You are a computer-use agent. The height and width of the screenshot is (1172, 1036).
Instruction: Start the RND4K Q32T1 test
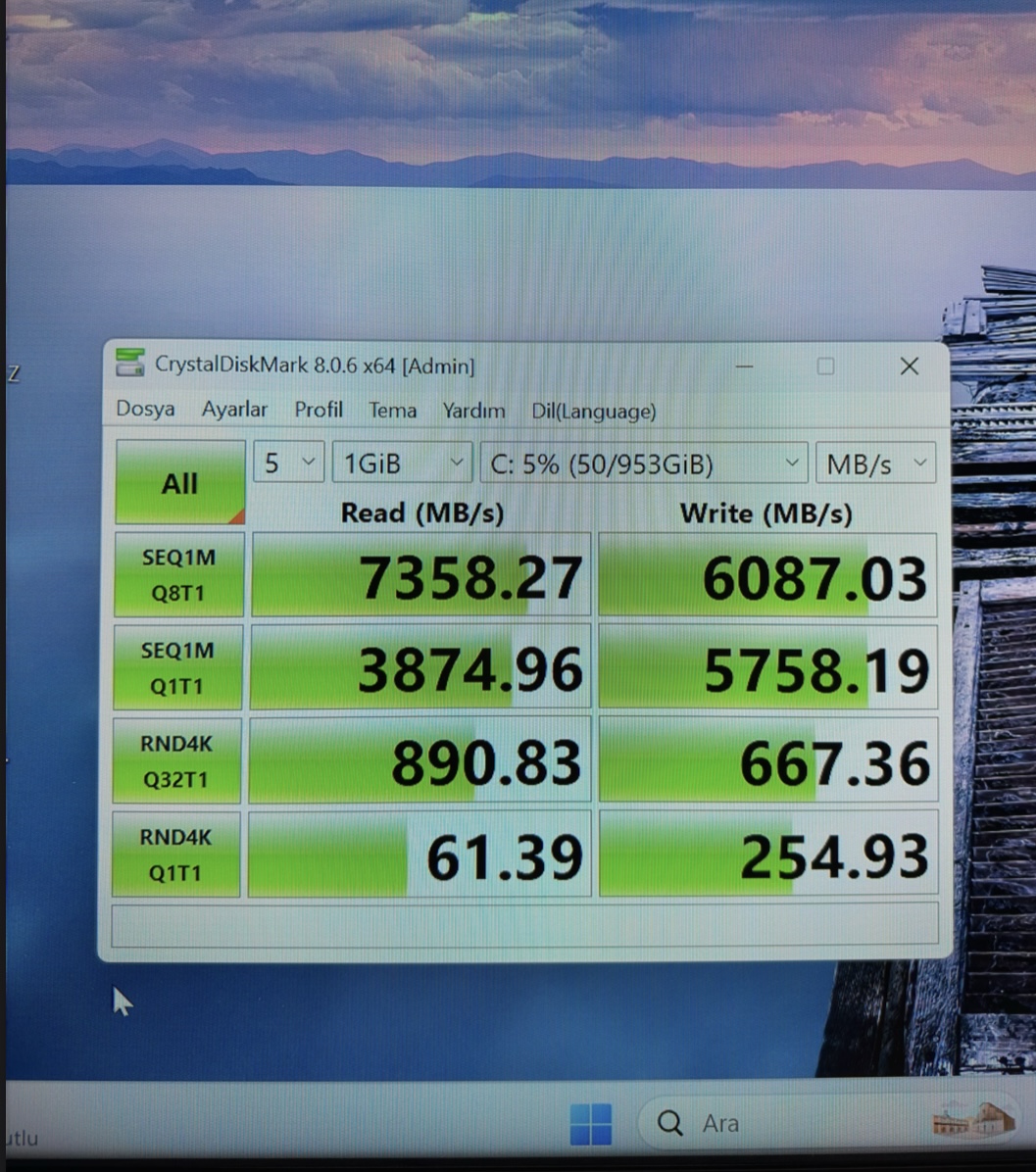coord(176,760)
